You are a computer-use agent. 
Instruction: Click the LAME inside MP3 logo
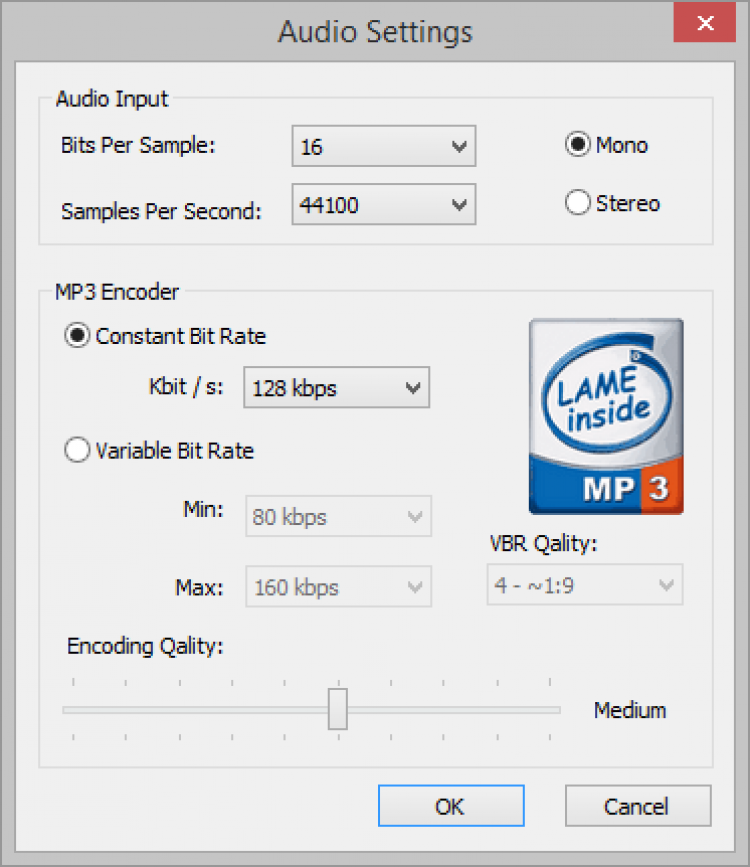(x=606, y=416)
